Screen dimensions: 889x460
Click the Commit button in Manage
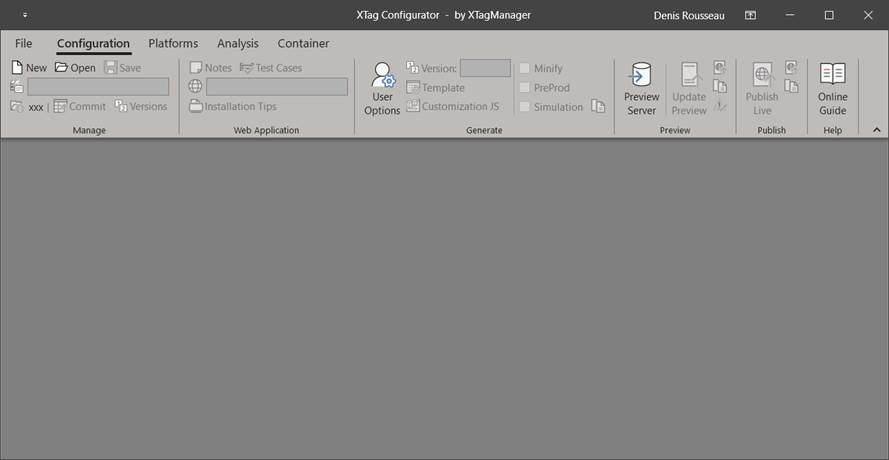point(79,107)
